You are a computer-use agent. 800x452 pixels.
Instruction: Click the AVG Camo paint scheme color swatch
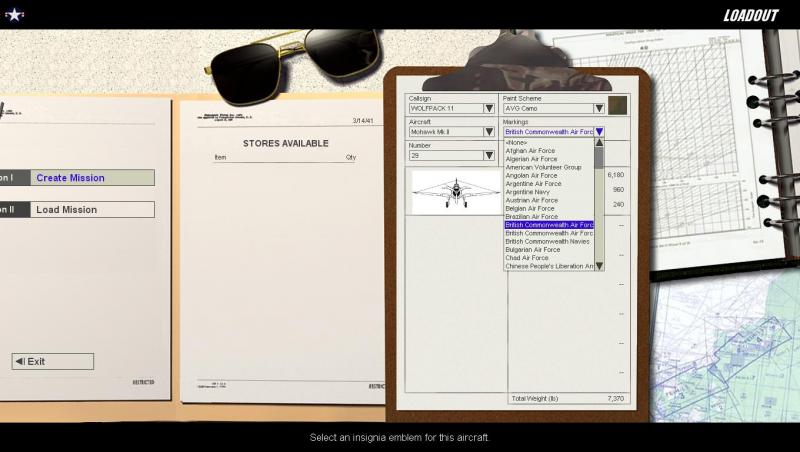pos(617,106)
